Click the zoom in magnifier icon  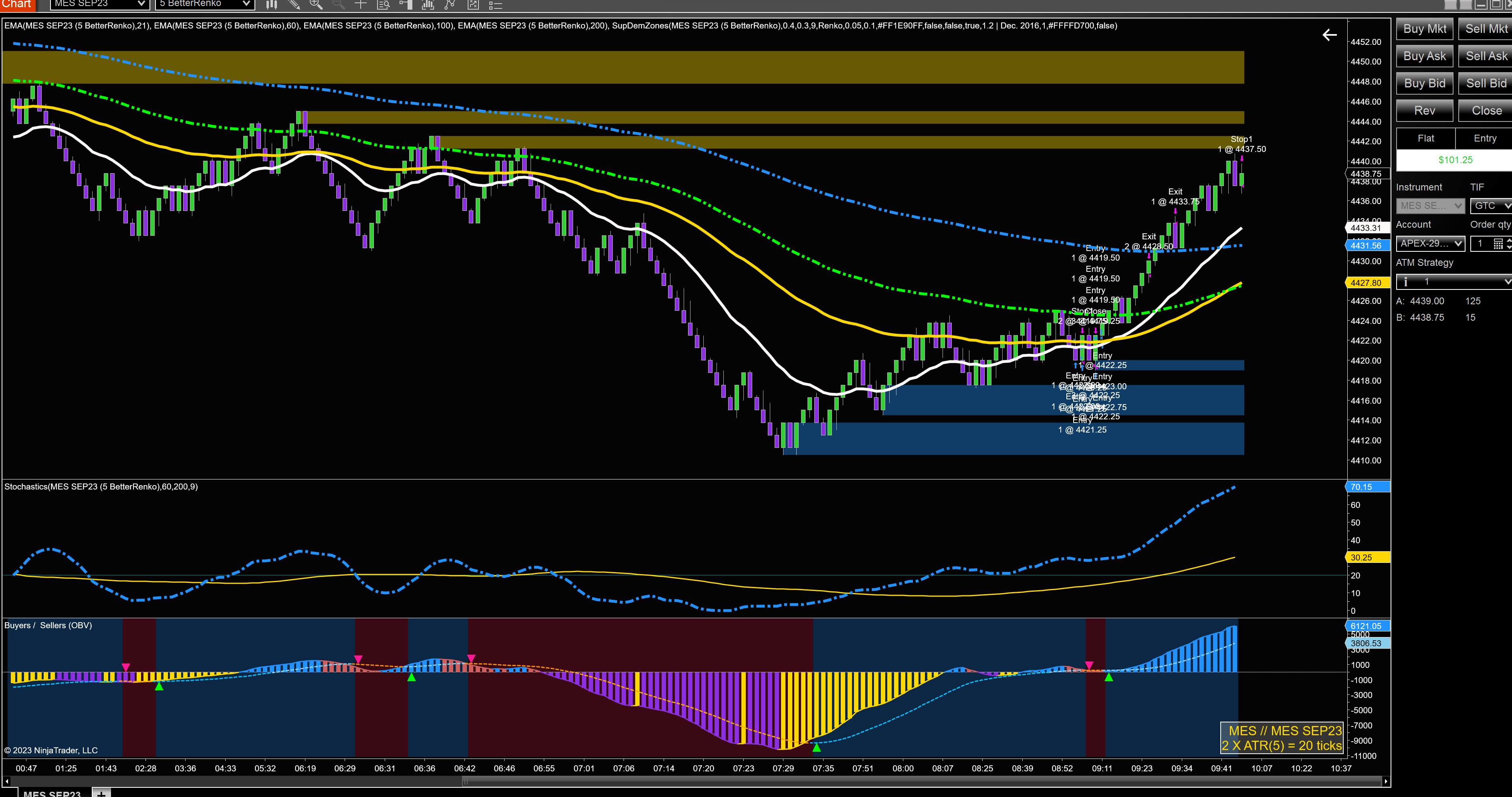[316, 5]
